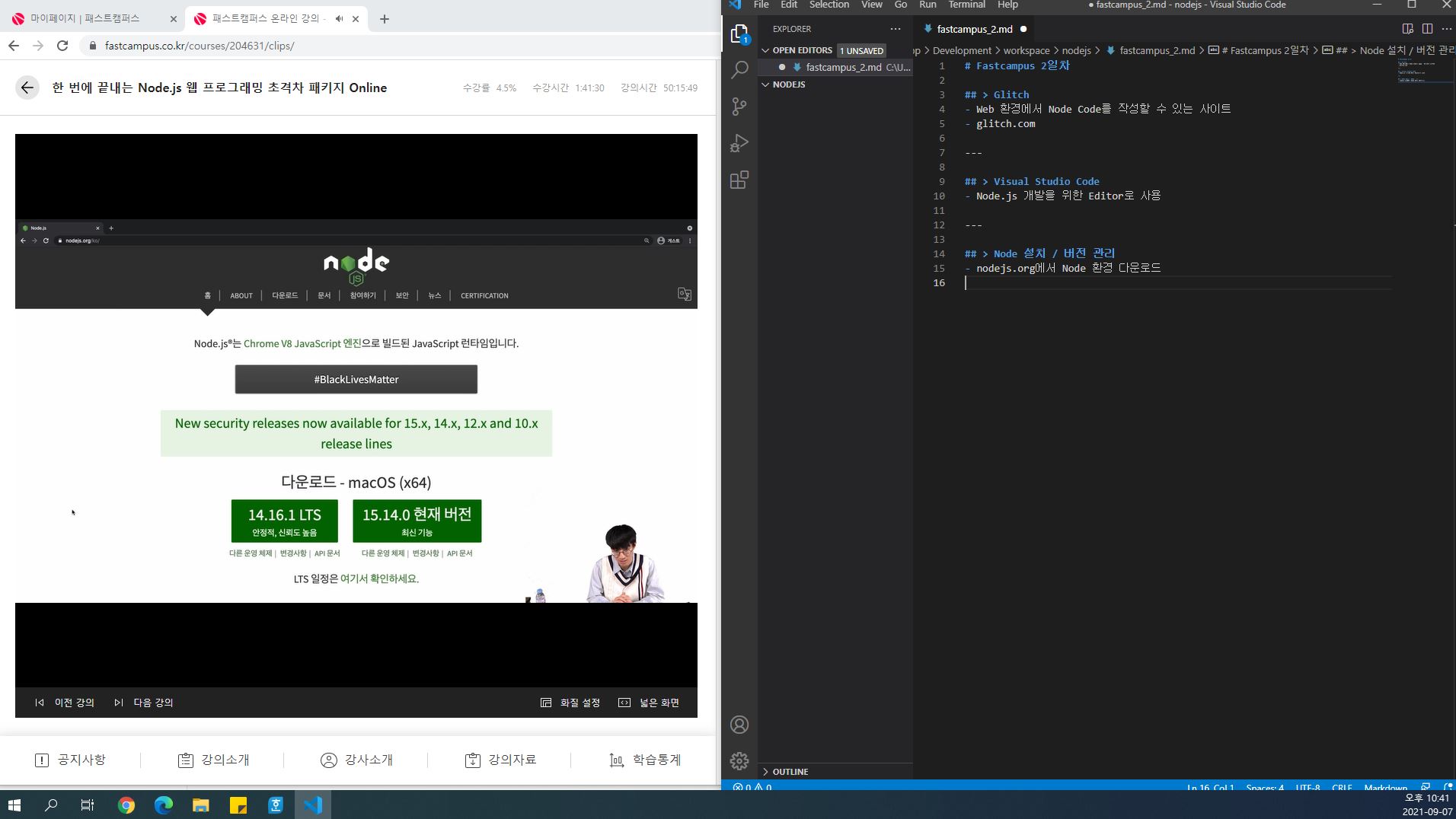Open the Manage gear icon in VS Code
Image resolution: width=1456 pixels, height=819 pixels.
739,761
